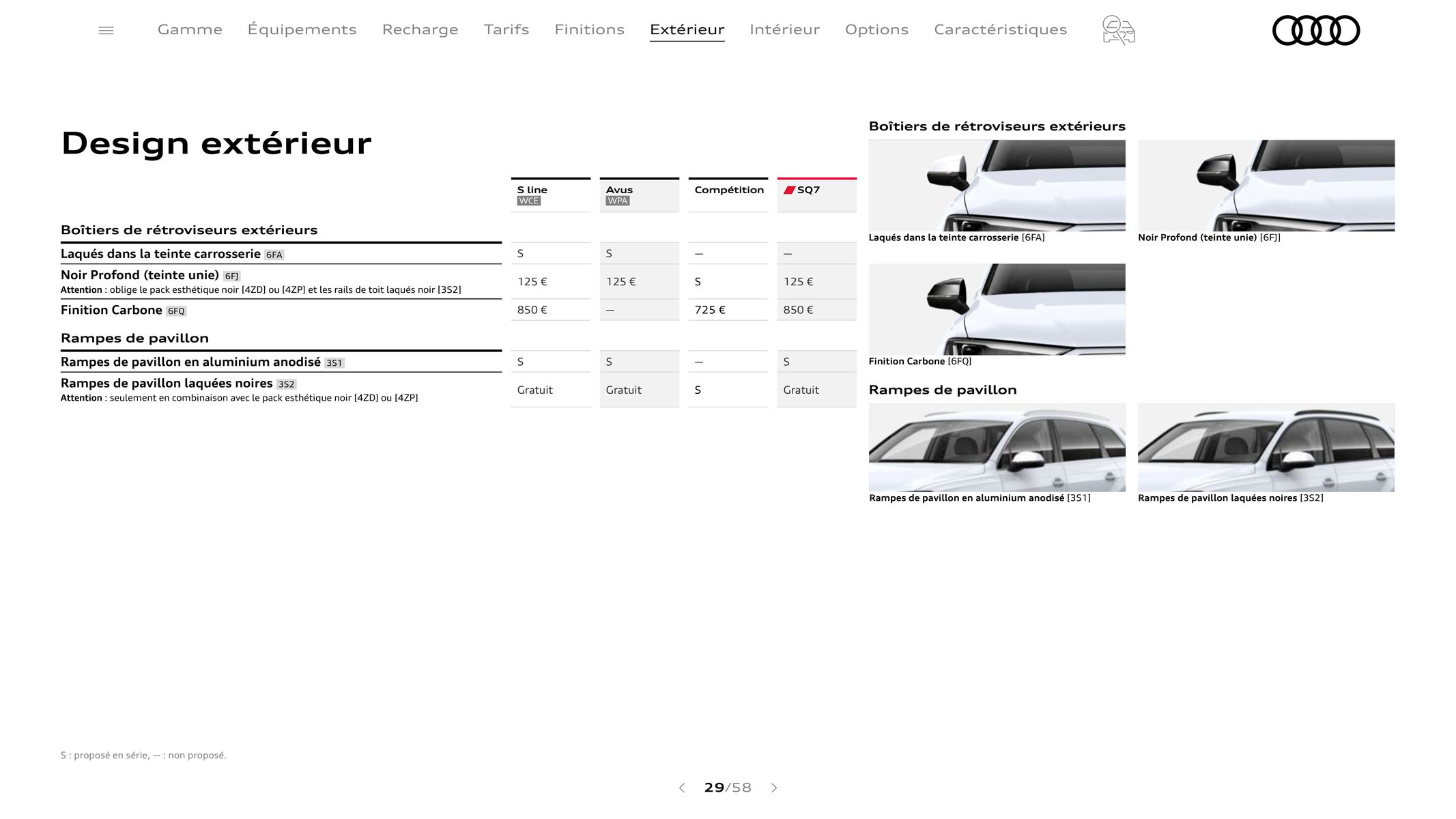Click the 6FQ option code in table

tap(176, 311)
